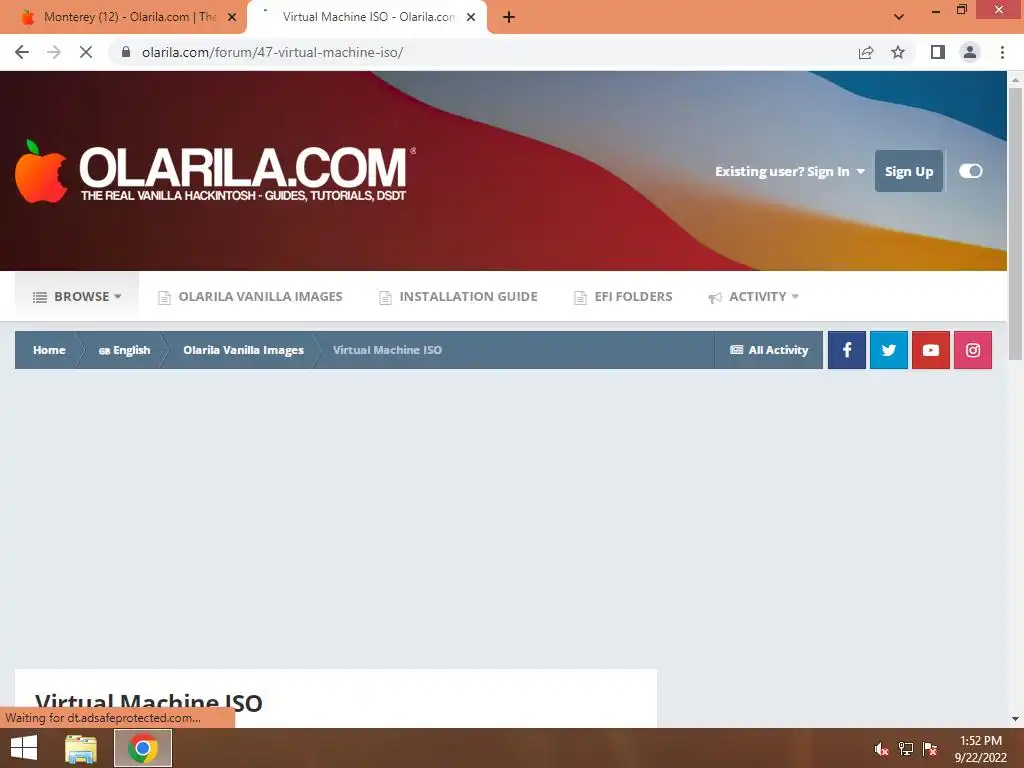Expand the Browse menu

(77, 296)
